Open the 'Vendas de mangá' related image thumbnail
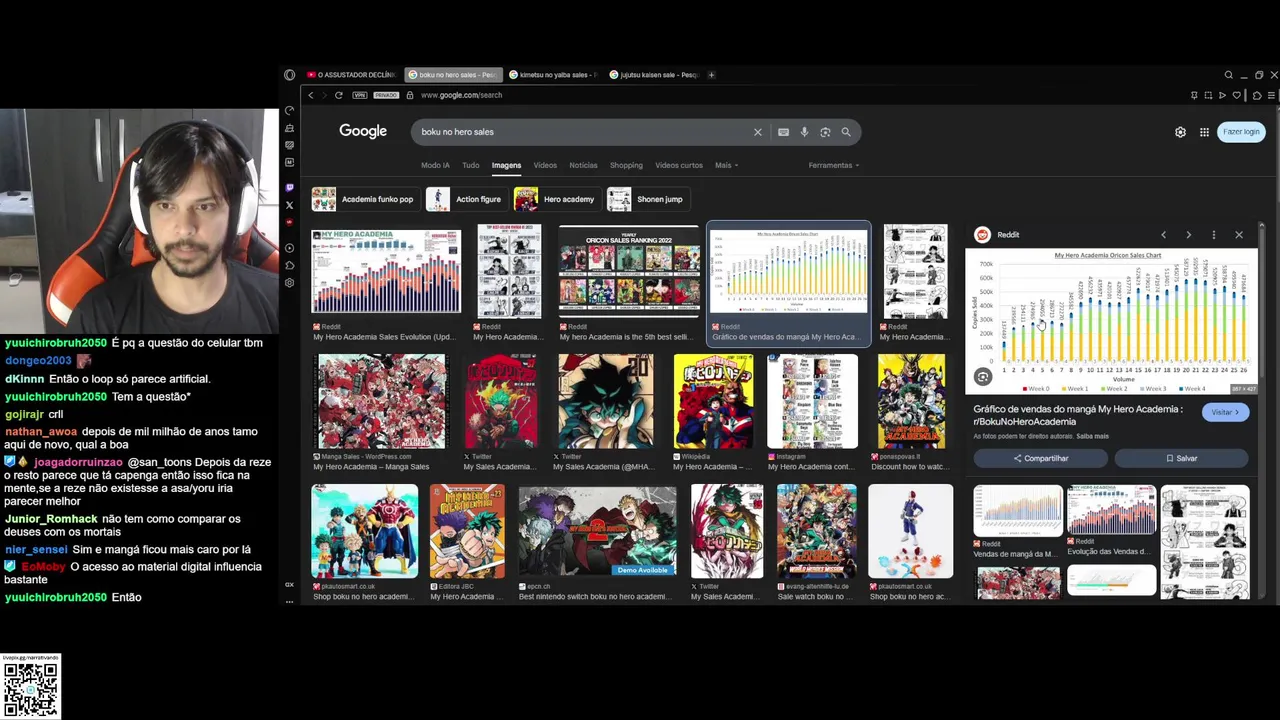1280x720 pixels. pos(1018,511)
